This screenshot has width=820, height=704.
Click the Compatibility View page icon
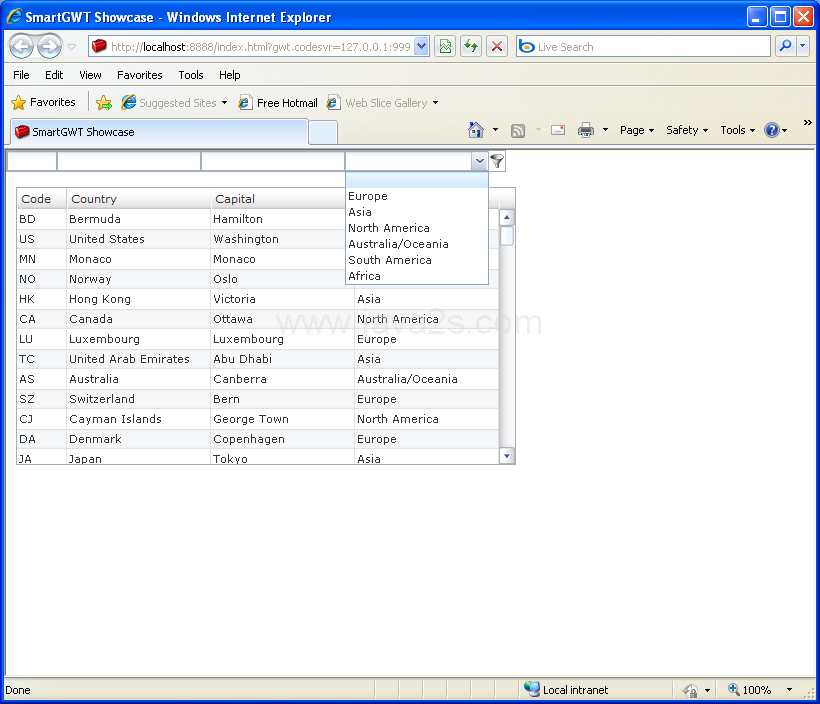coord(445,47)
